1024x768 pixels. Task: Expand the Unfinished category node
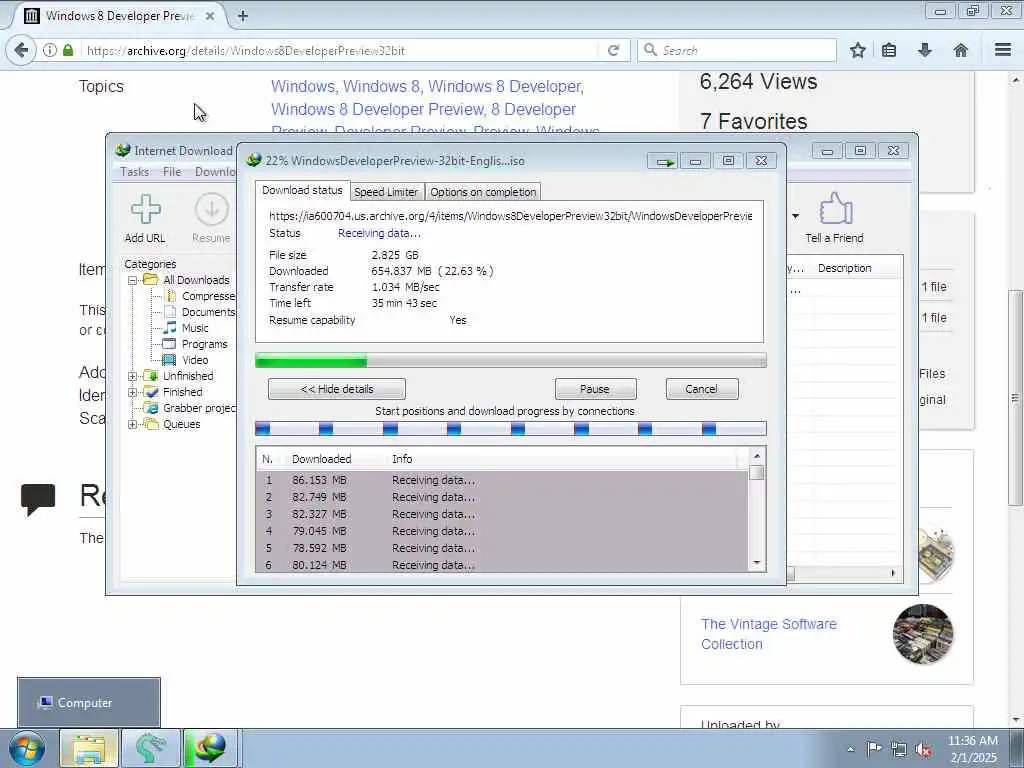132,376
